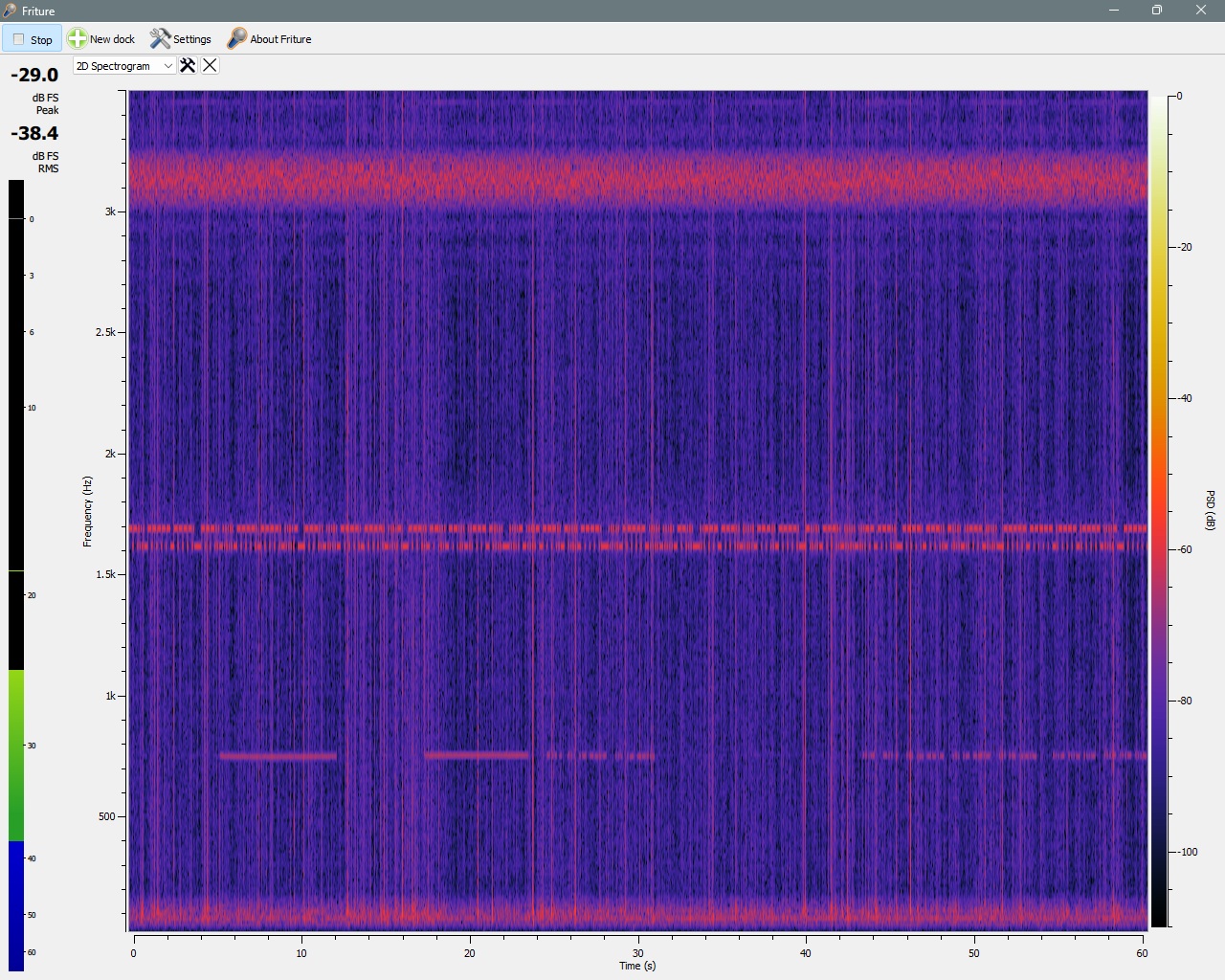Click the PSD color scale bar
The width and height of the screenshot is (1225, 980).
(x=1158, y=509)
